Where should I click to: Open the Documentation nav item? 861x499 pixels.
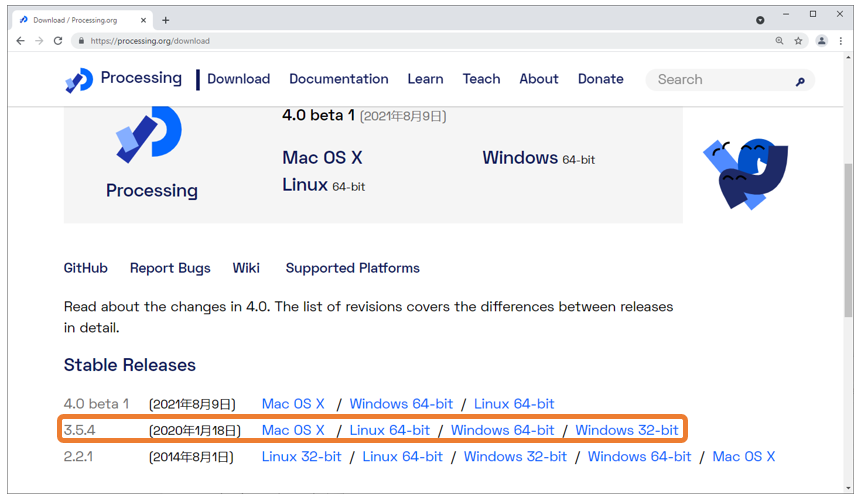click(x=339, y=79)
